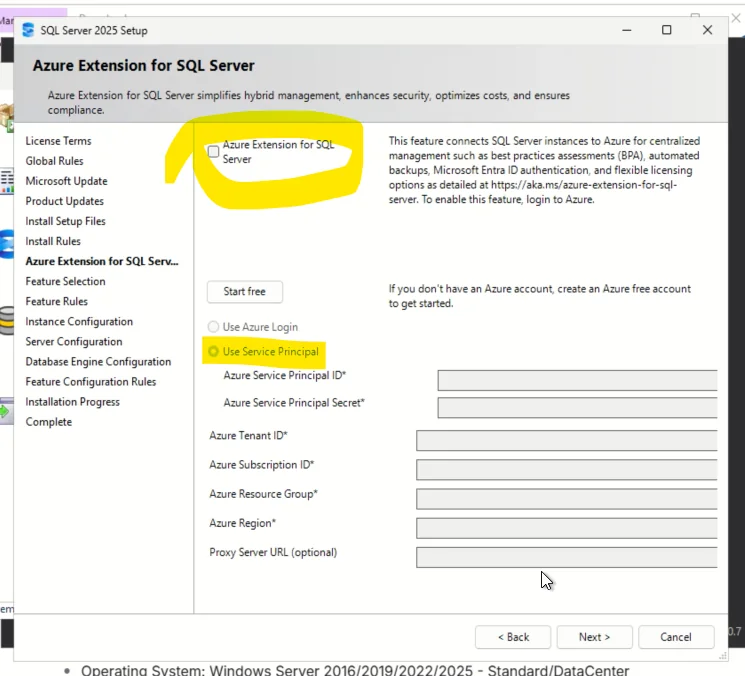Go to the Next setup step
Viewport: 745px width, 676px height.
click(594, 637)
